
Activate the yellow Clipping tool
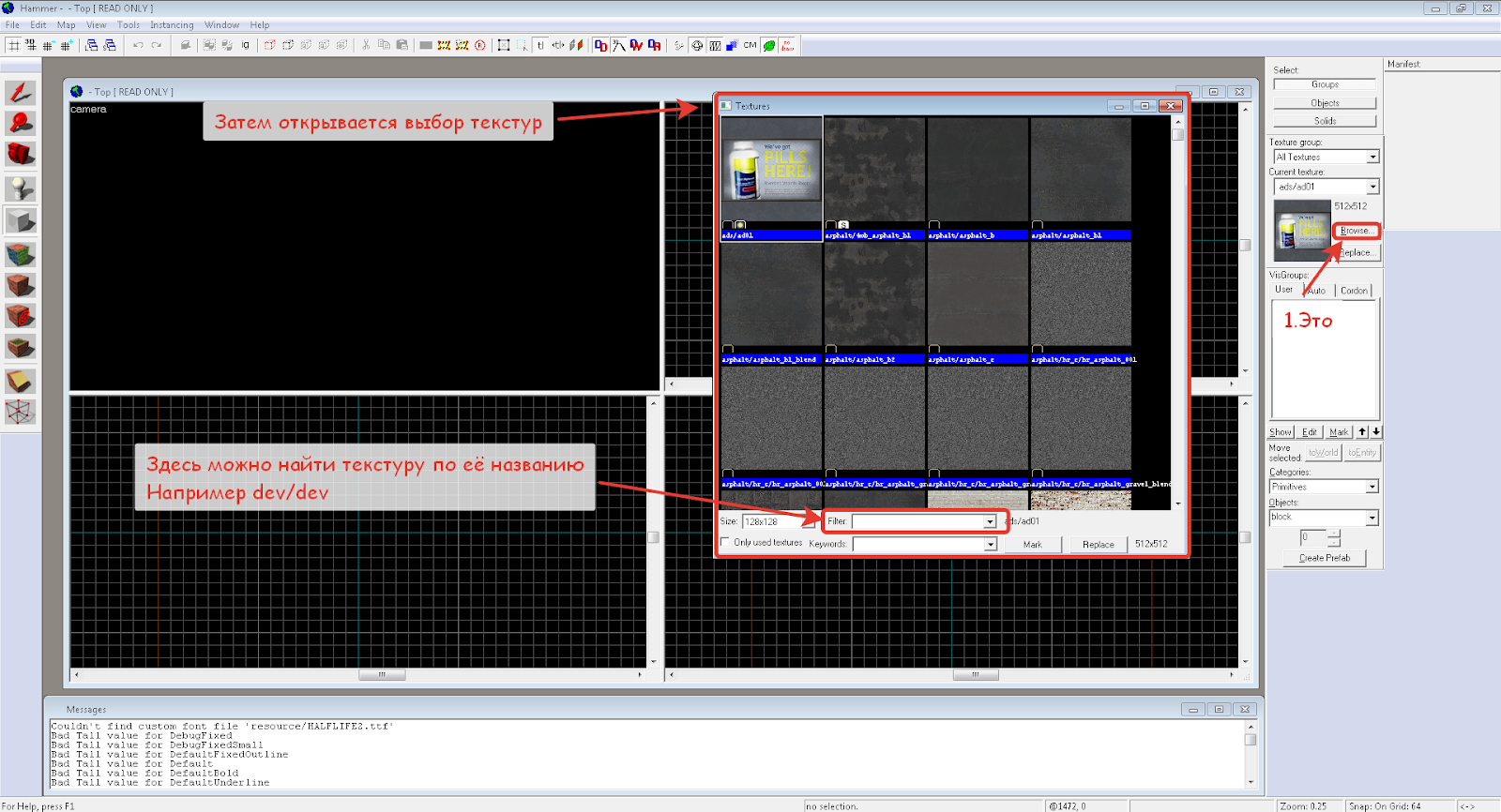point(21,381)
